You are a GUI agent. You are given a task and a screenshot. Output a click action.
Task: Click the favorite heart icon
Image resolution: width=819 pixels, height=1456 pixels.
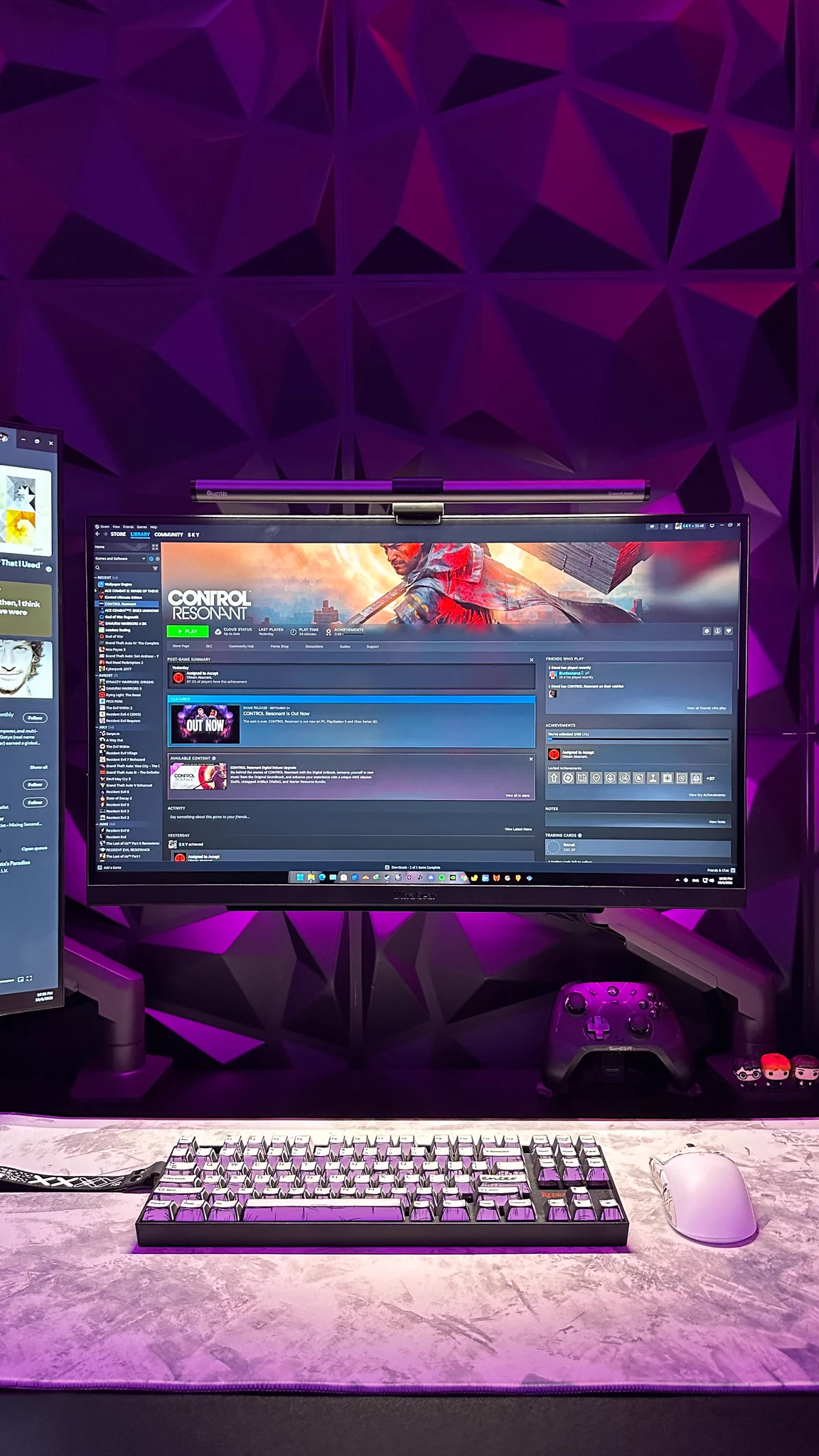click(x=728, y=631)
